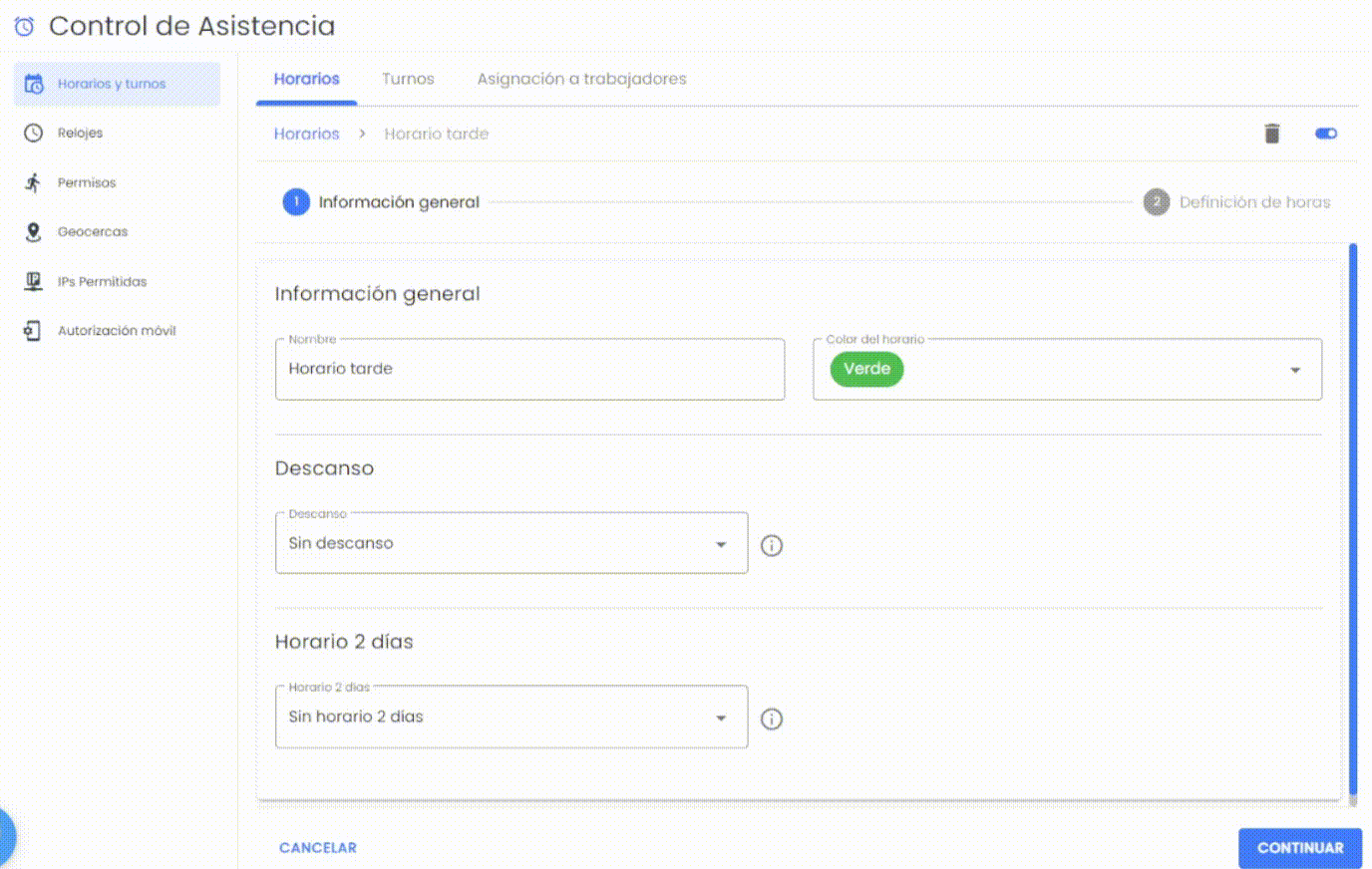
Task: Click the blue vertical scrollbar
Action: 1353,518
